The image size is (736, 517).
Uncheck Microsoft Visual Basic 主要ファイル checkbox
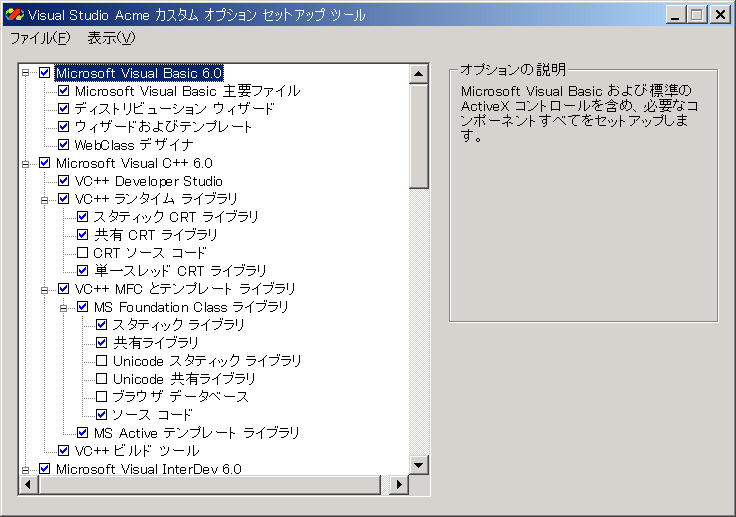[63, 91]
